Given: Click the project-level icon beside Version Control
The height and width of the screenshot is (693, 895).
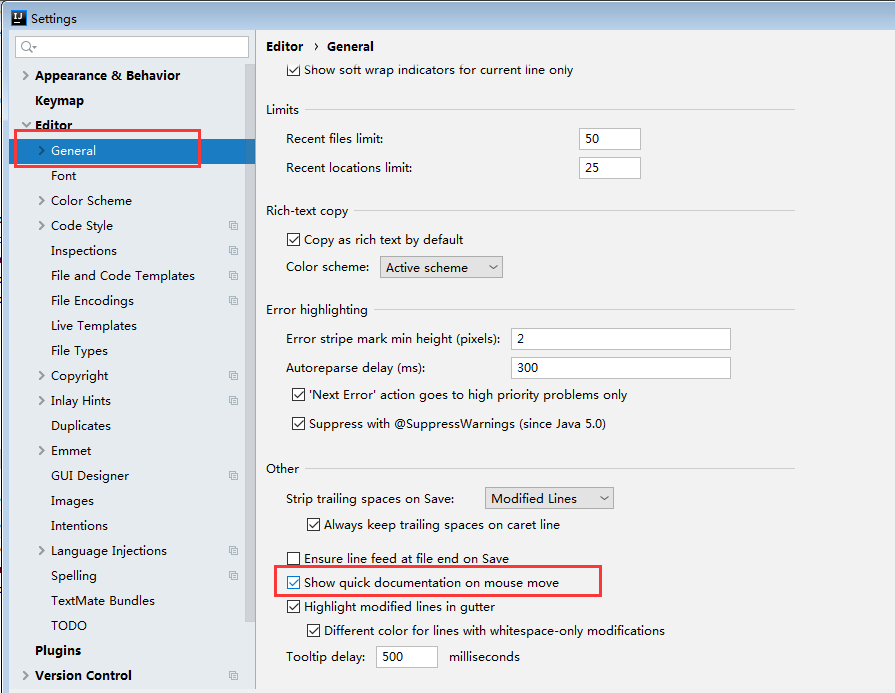Looking at the screenshot, I should pyautogui.click(x=233, y=676).
